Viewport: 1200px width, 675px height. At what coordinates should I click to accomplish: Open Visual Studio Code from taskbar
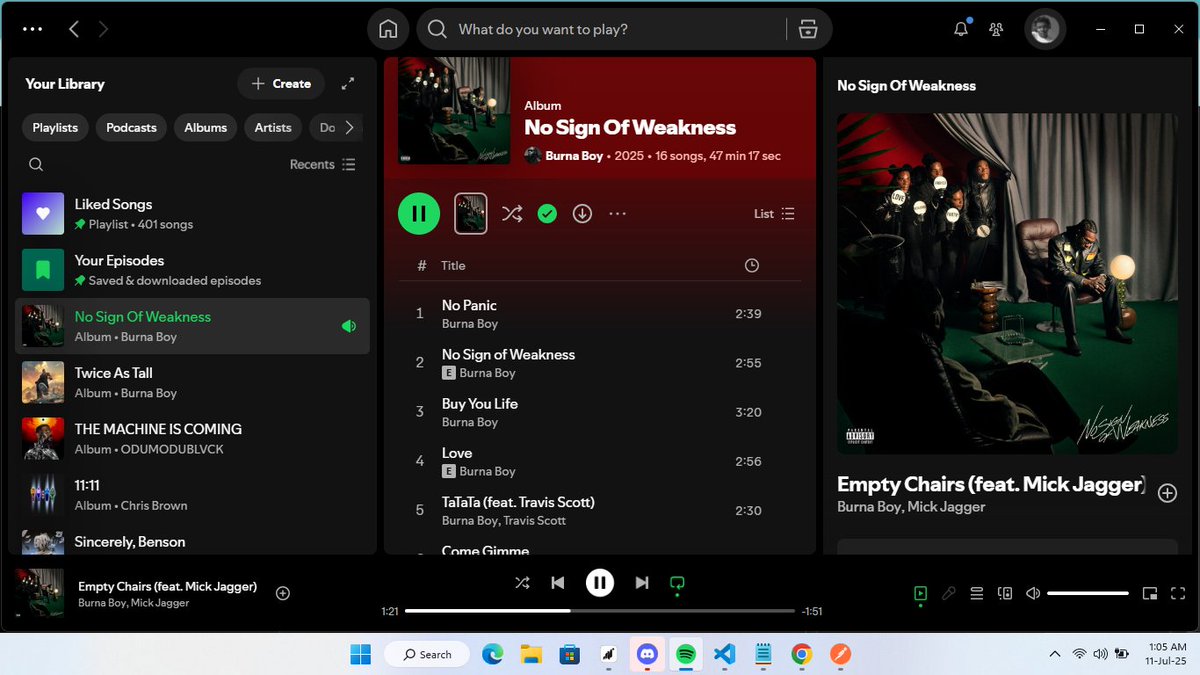pos(724,654)
